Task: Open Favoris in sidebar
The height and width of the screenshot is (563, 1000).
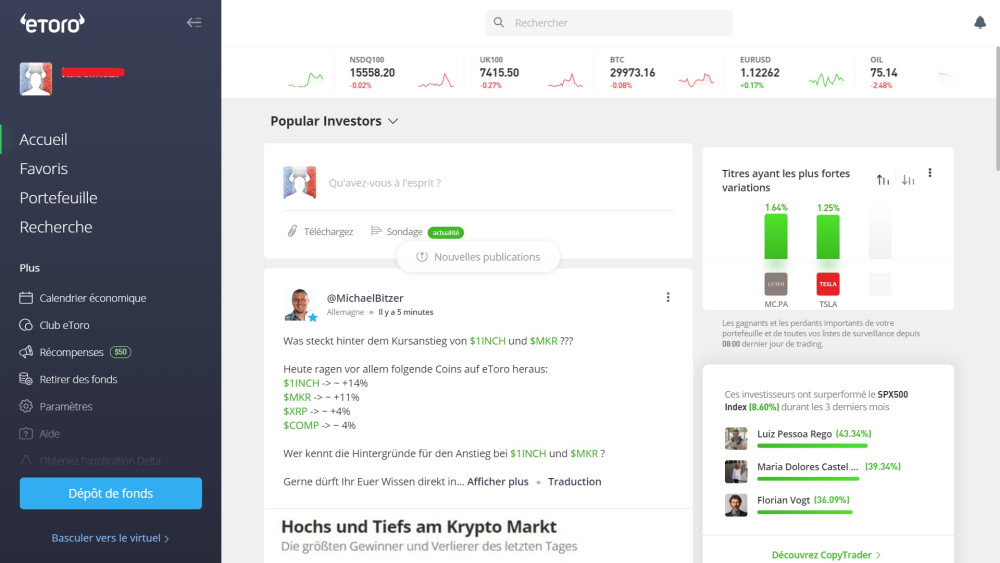Action: 43,168
